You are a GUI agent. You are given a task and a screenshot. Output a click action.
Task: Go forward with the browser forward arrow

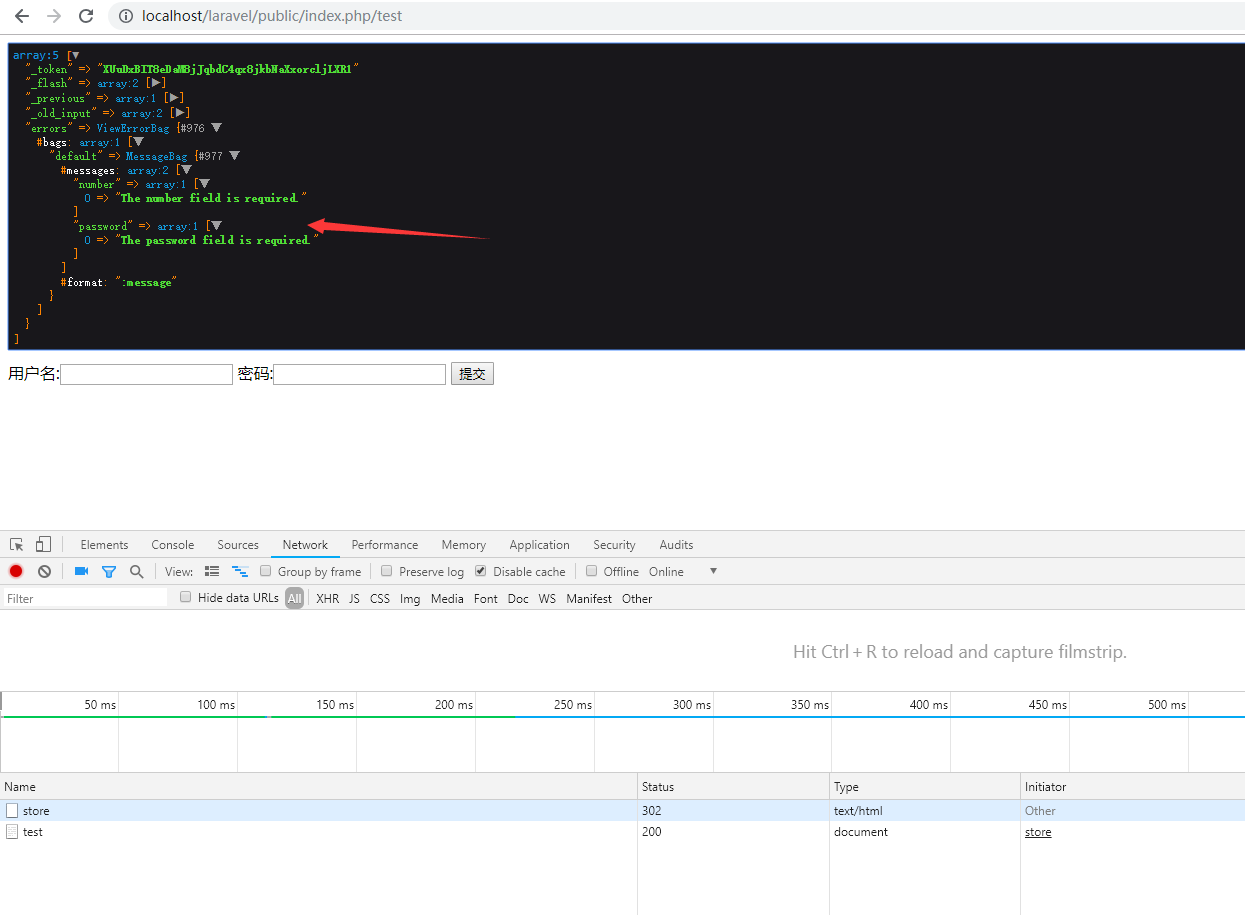tap(54, 16)
